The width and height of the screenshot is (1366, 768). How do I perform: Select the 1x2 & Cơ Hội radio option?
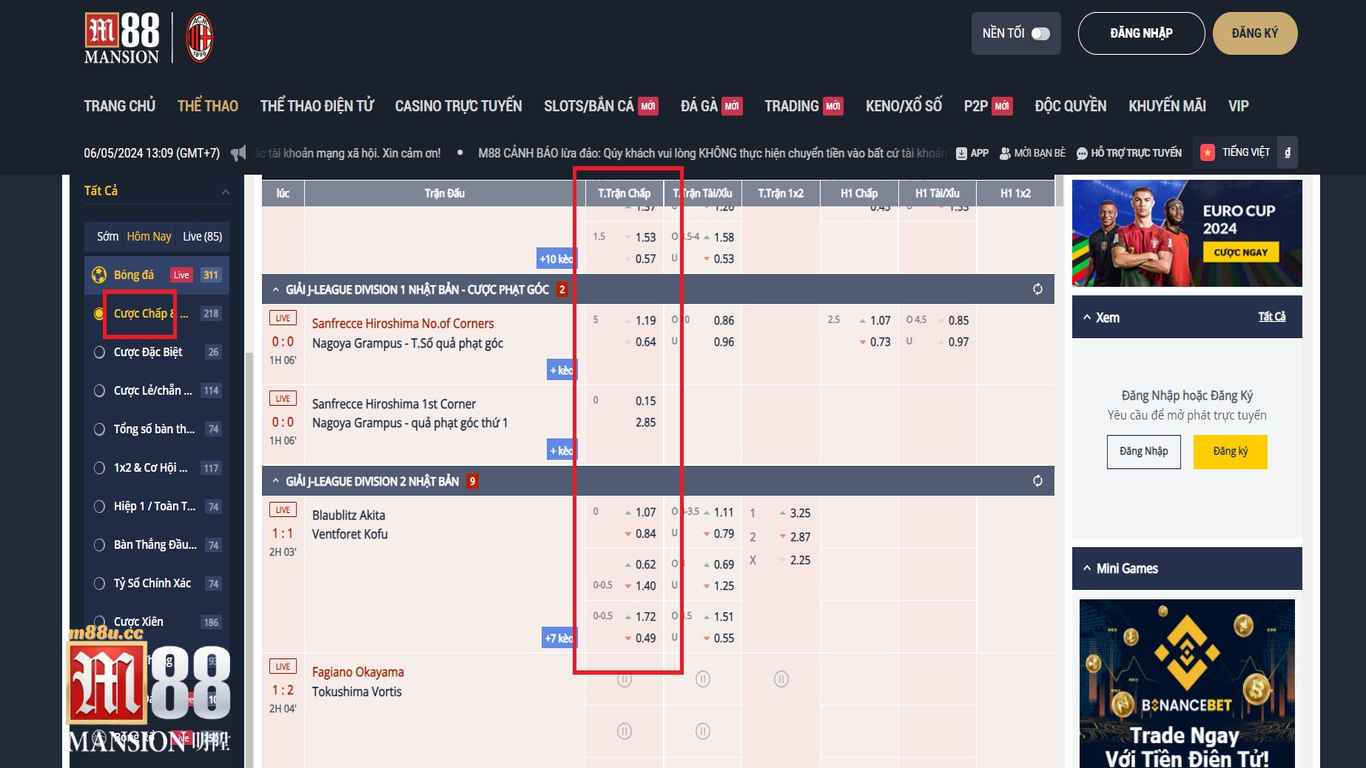[x=99, y=468]
